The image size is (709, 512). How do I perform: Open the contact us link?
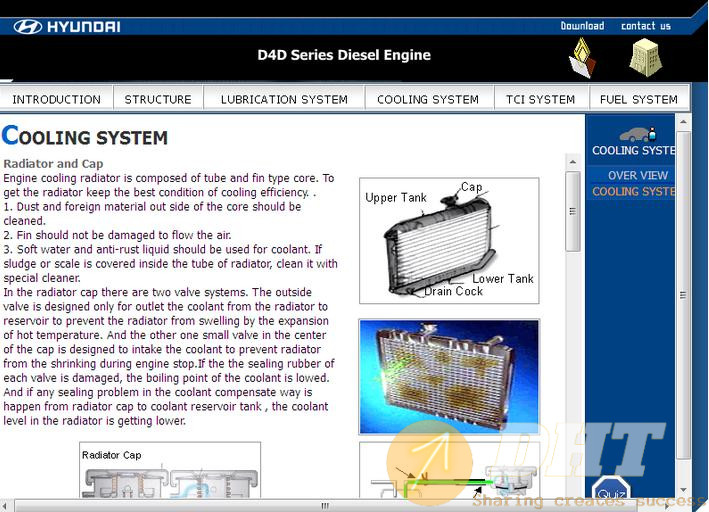pos(646,26)
